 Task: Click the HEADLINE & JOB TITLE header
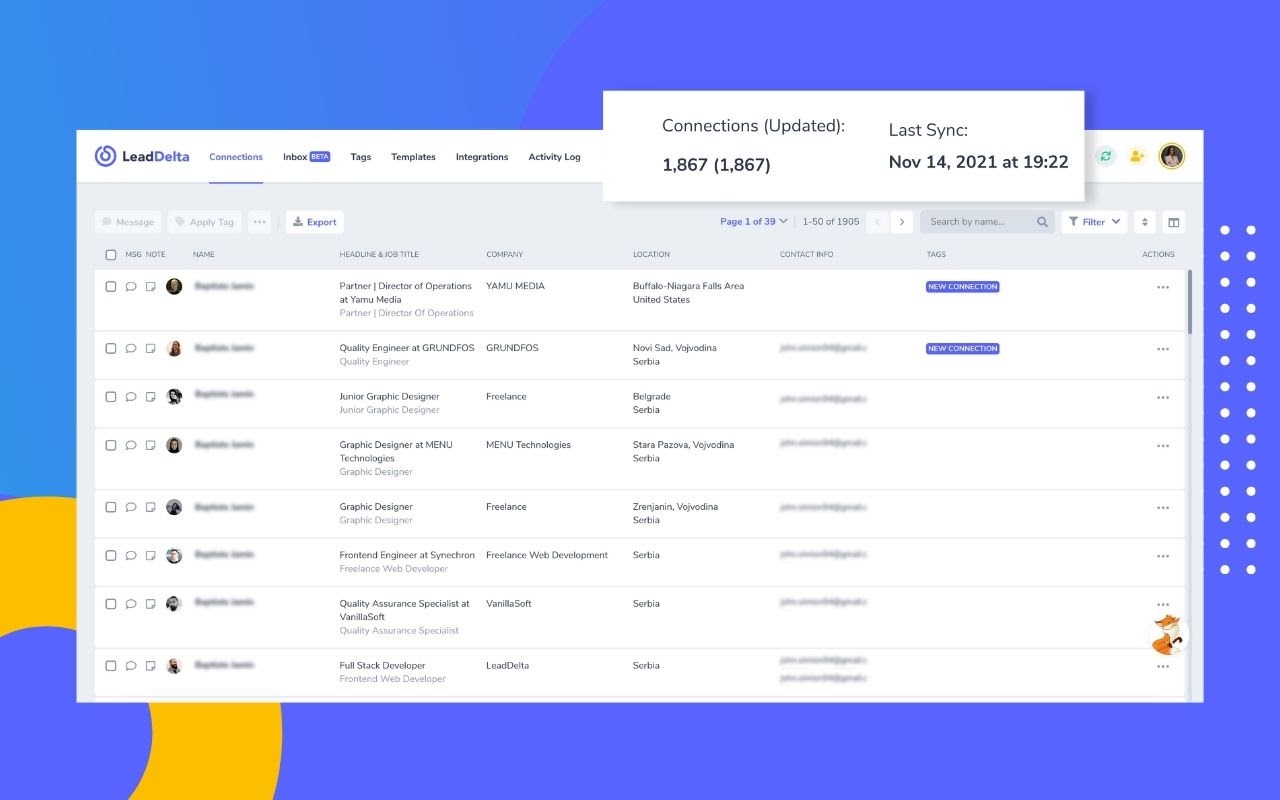[x=379, y=255]
